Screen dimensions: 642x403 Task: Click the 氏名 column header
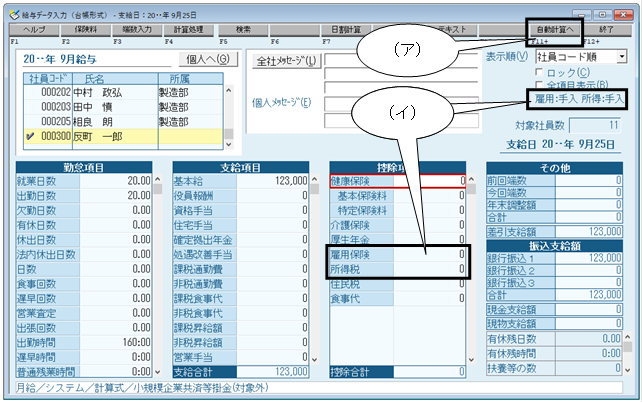[115, 79]
